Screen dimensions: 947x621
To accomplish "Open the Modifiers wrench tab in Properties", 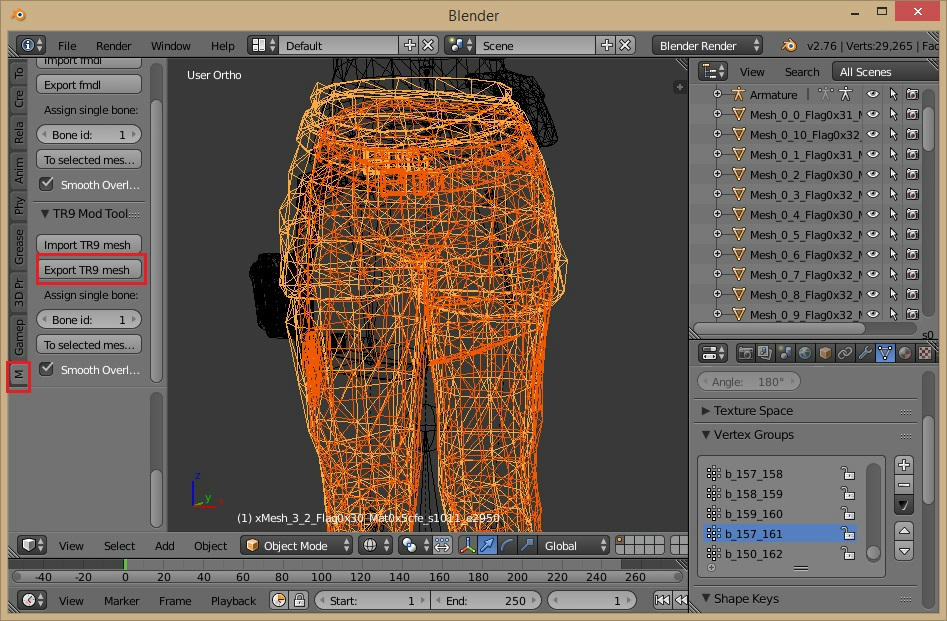I will [x=865, y=353].
